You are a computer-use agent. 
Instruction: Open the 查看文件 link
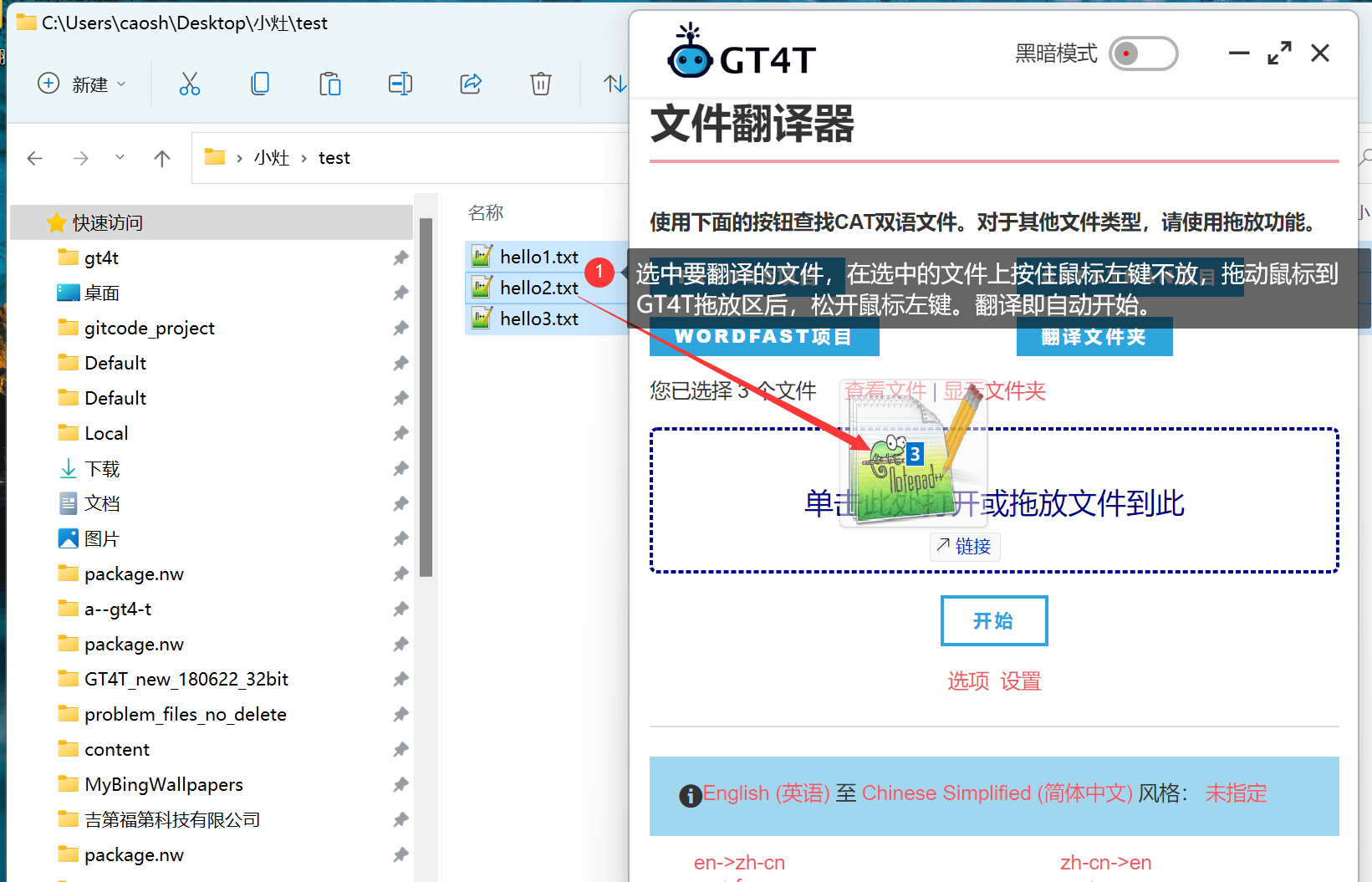pos(886,390)
